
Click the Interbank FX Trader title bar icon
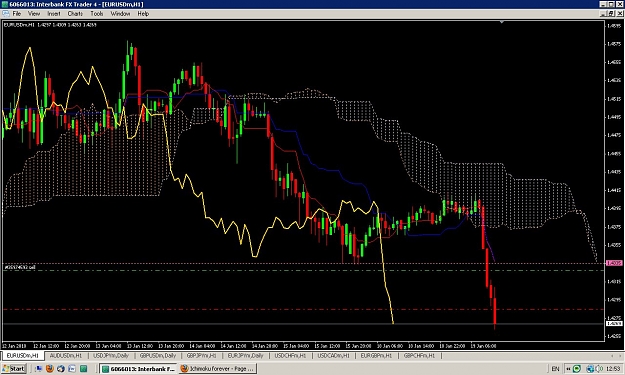click(x=5, y=4)
